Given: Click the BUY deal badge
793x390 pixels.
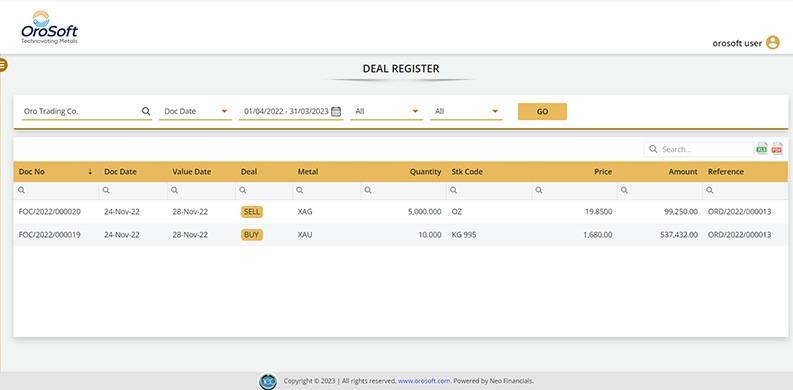Looking at the screenshot, I should pyautogui.click(x=251, y=235).
